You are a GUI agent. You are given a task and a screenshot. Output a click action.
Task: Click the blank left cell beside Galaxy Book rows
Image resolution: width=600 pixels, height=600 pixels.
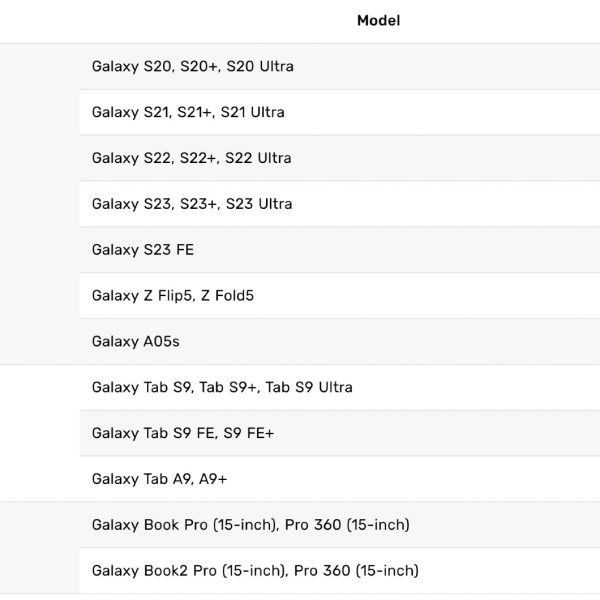tap(40, 548)
